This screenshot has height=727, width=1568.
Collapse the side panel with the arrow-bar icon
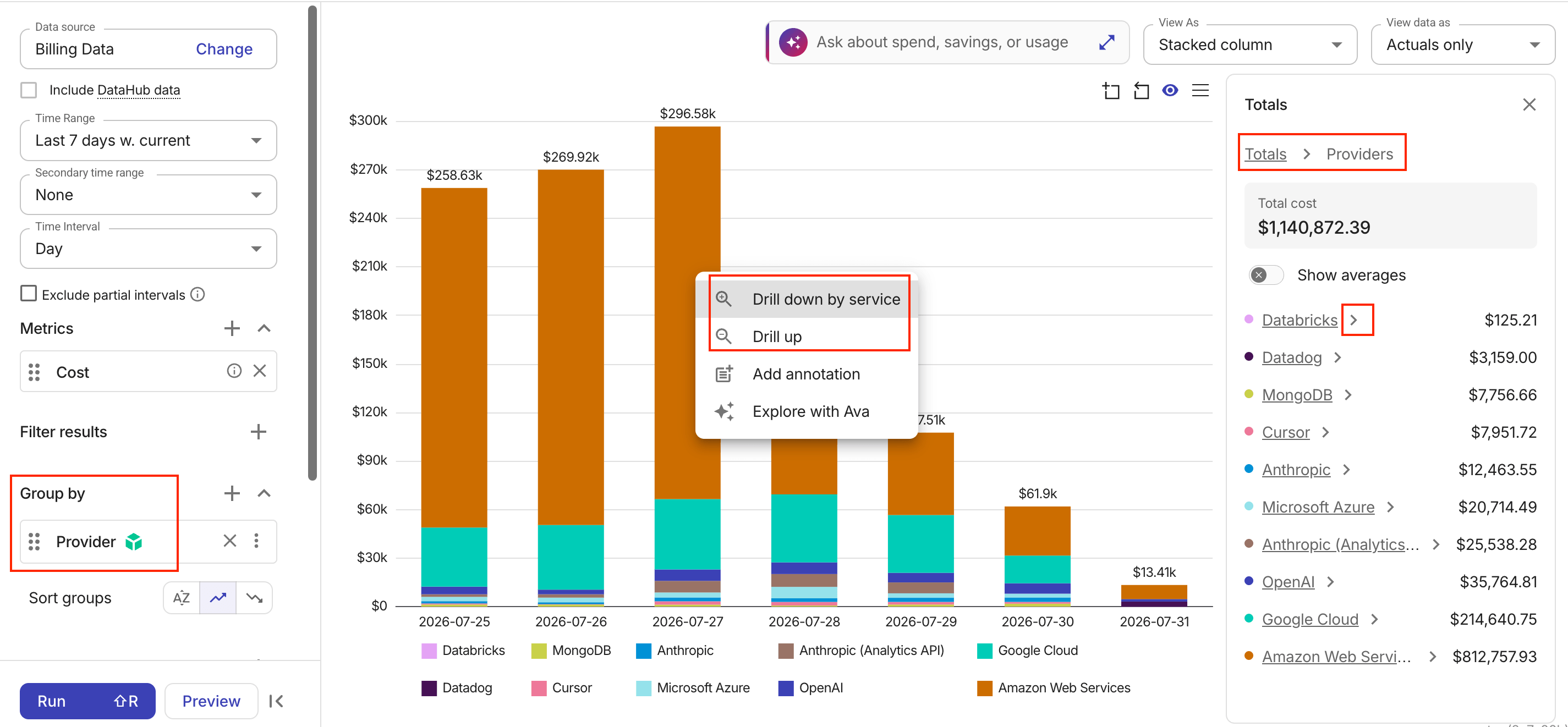[276, 702]
